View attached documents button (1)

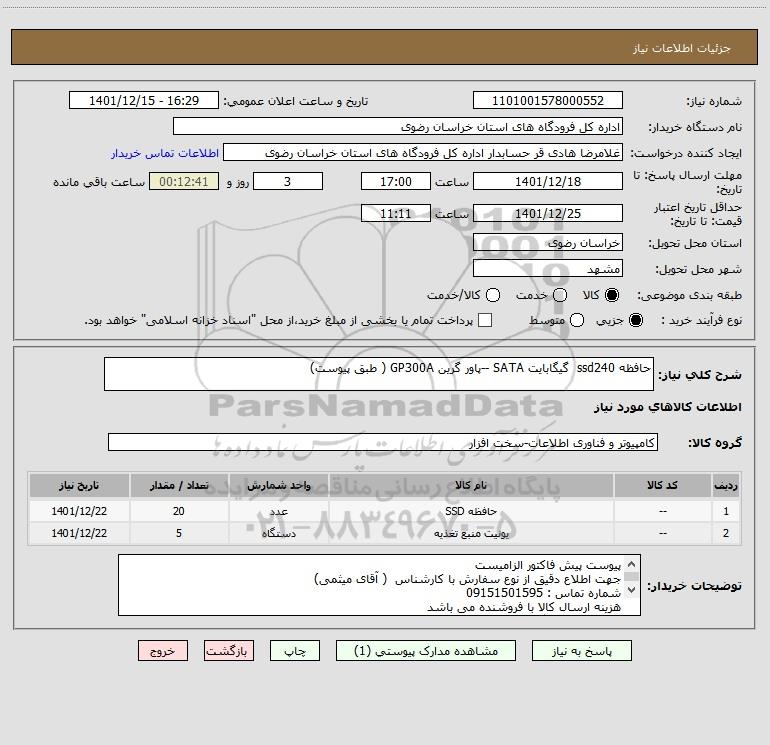(426, 651)
